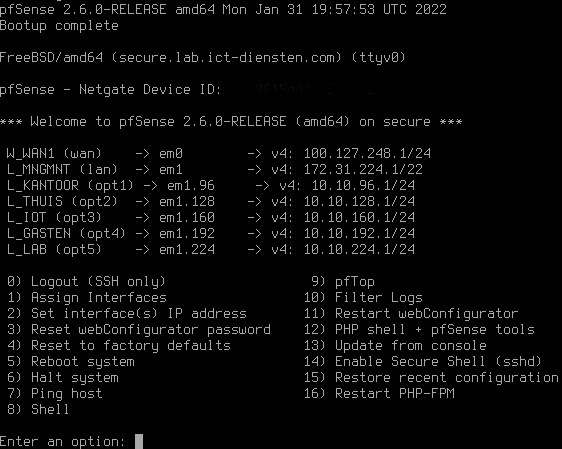This screenshot has width=562, height=449.
Task: Pick the Restart webConfigurator entry
Action: point(411,314)
